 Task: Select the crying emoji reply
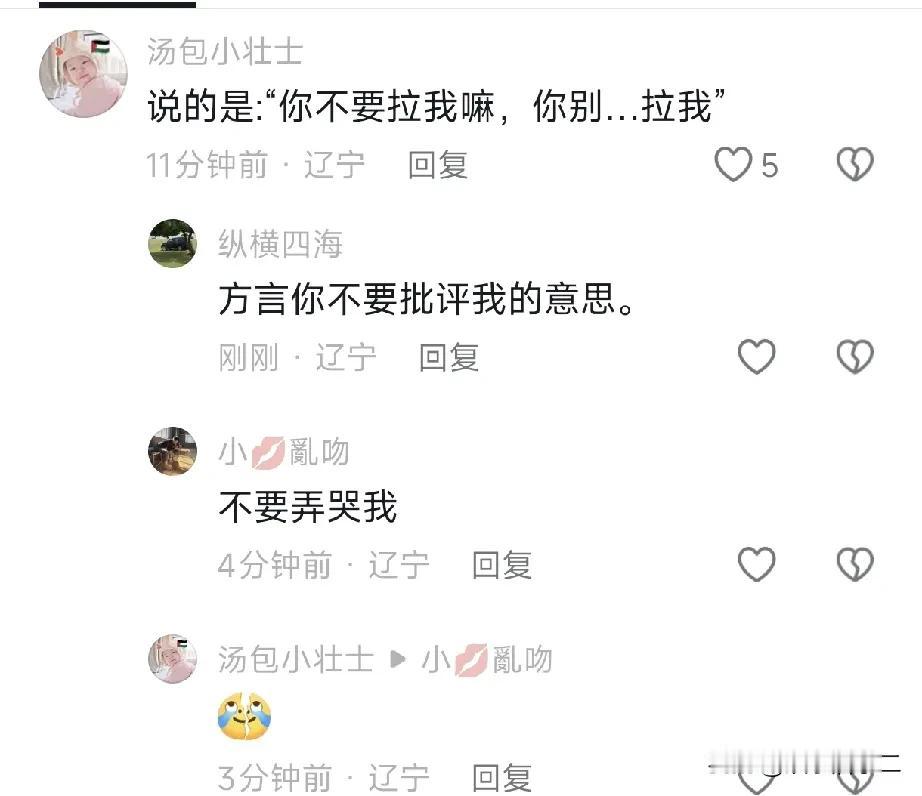(244, 717)
